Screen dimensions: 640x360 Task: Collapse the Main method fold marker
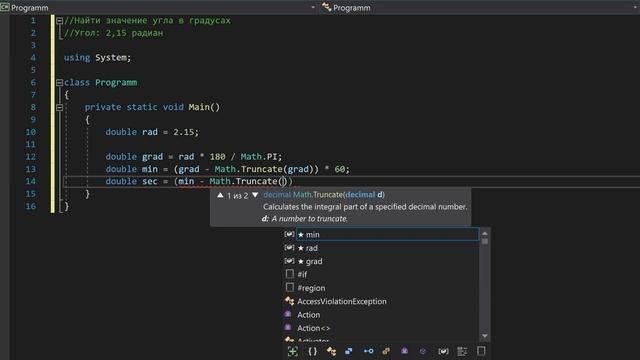pos(60,107)
